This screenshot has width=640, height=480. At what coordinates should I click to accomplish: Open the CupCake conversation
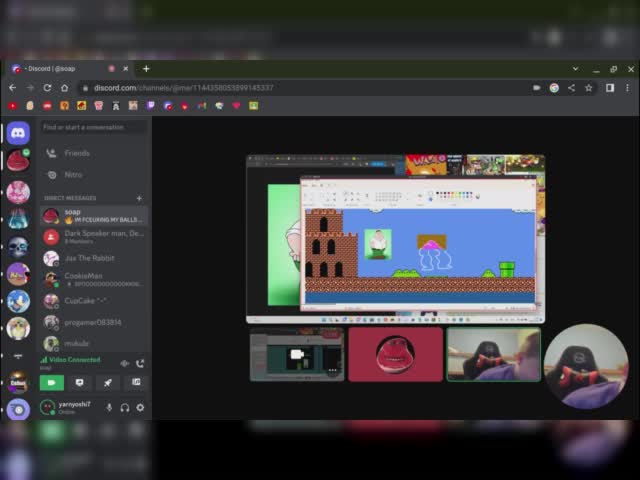click(93, 301)
